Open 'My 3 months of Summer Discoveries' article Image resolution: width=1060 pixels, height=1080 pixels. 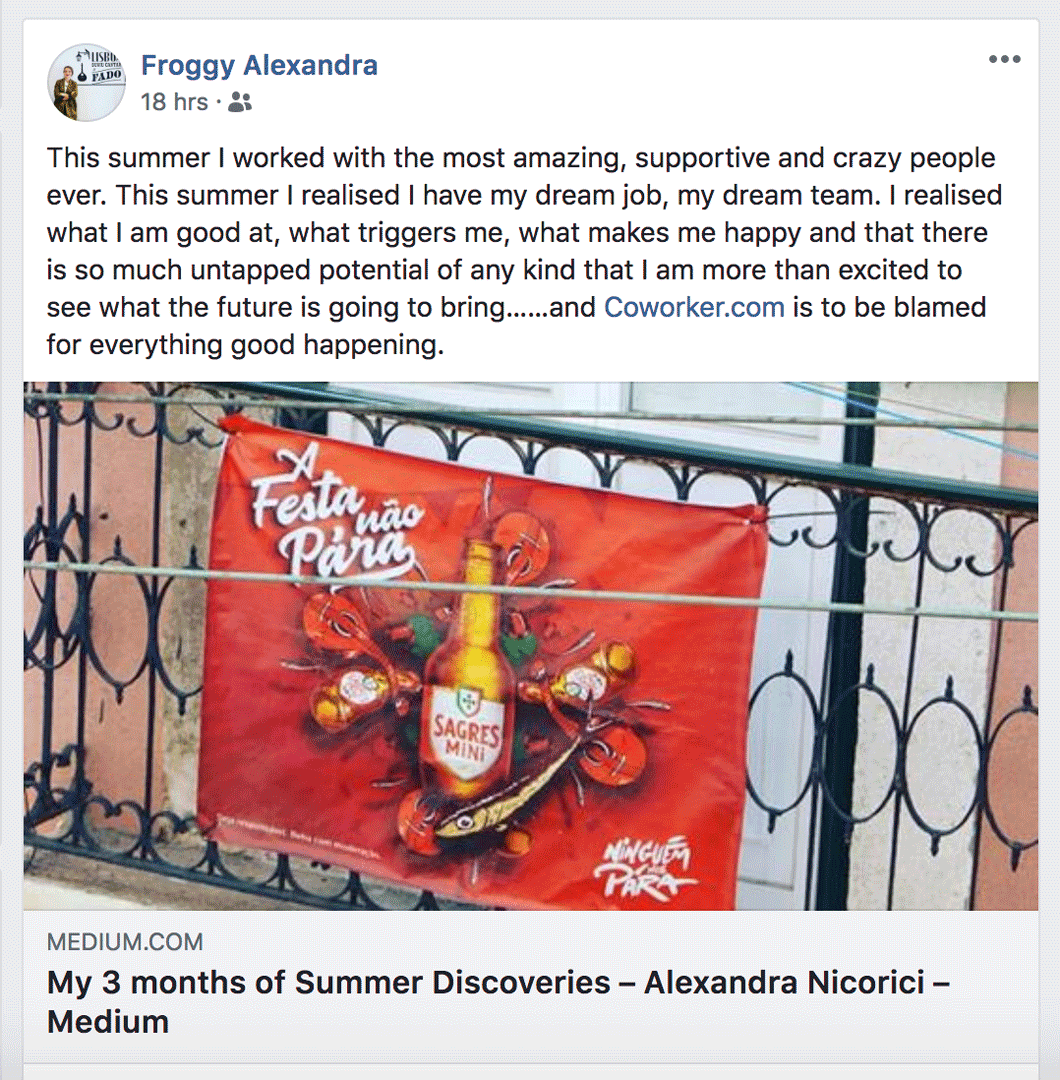[498, 1002]
